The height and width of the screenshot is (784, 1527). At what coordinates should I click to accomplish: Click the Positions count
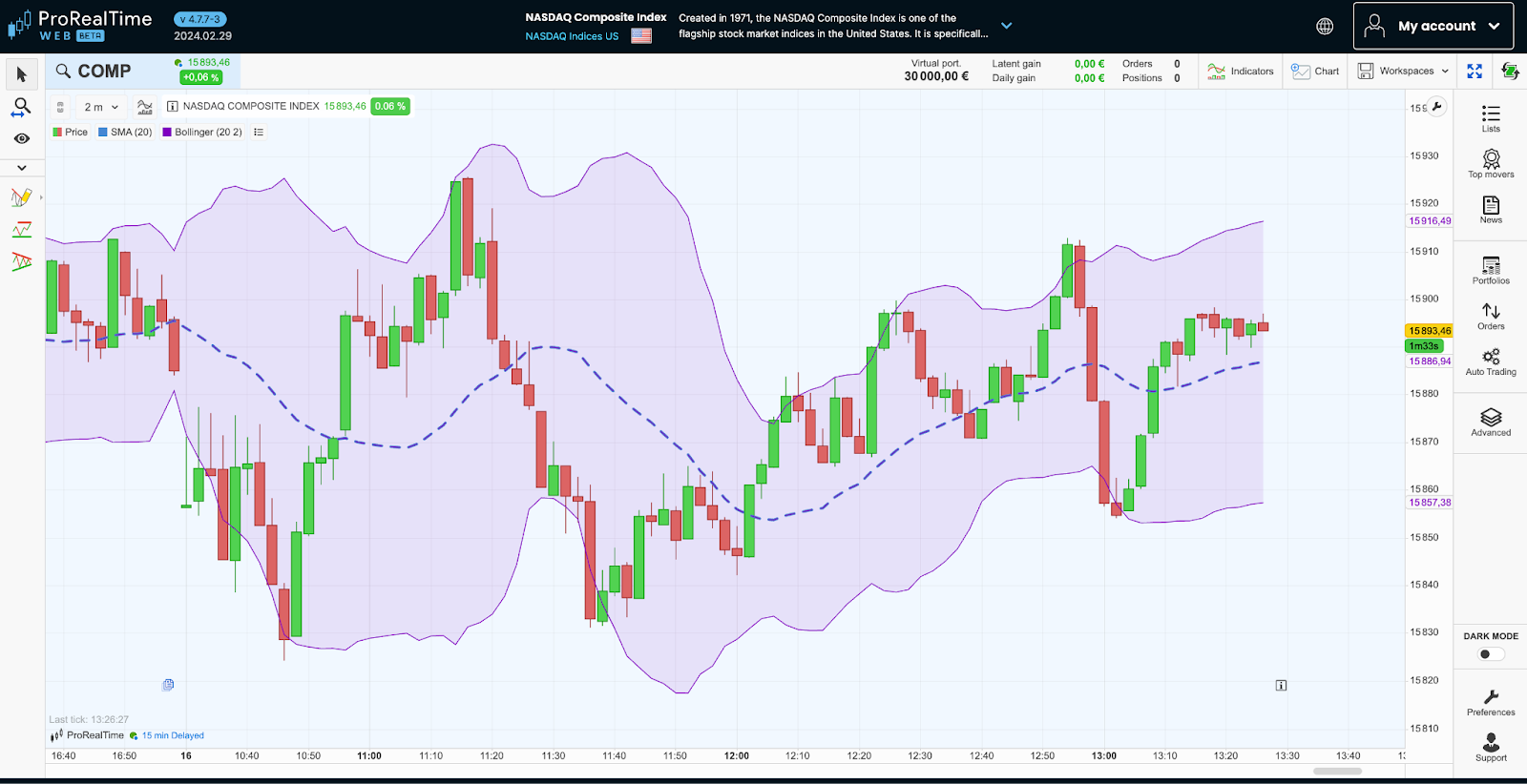coord(1177,78)
